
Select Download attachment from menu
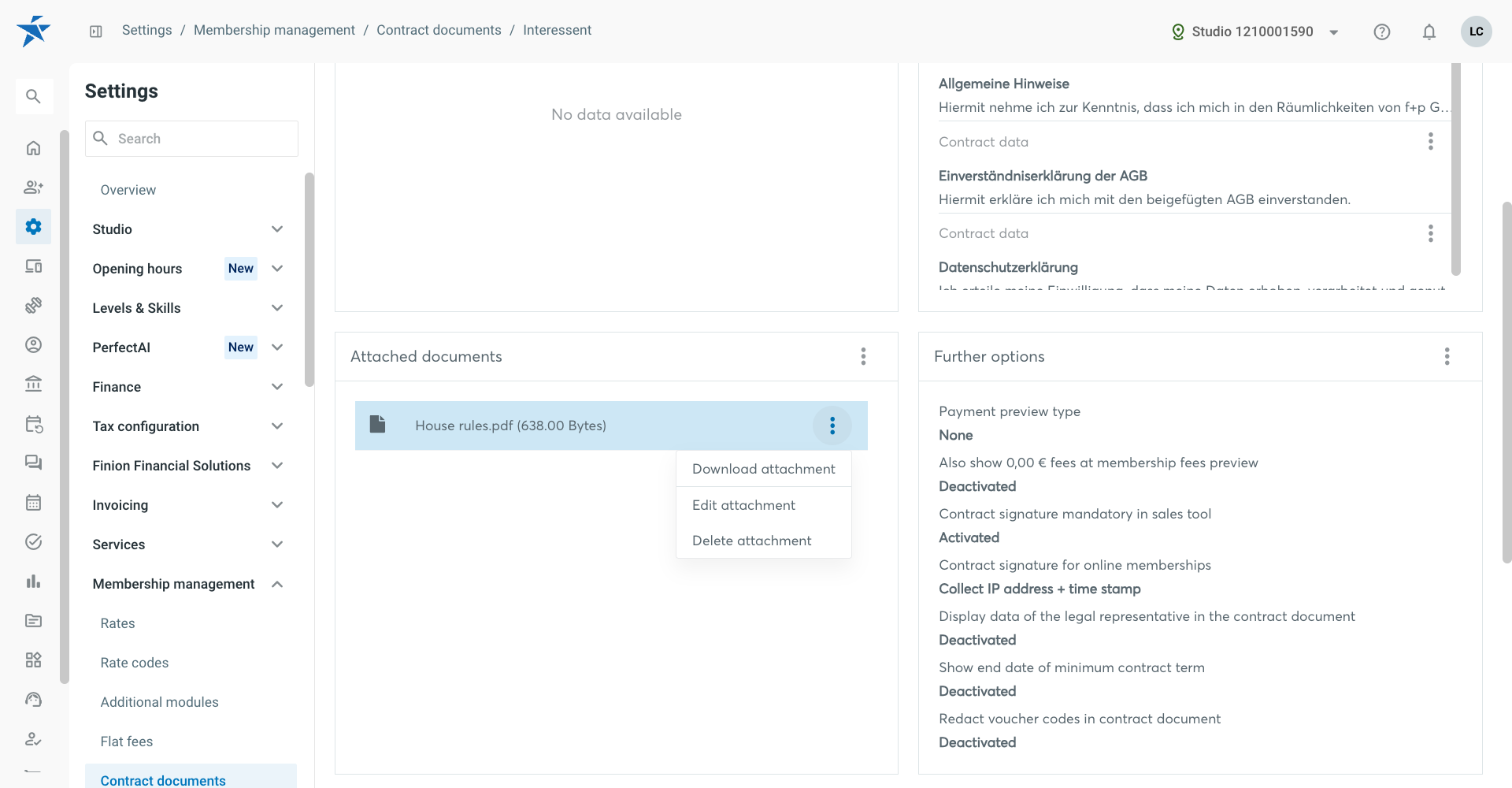(764, 469)
